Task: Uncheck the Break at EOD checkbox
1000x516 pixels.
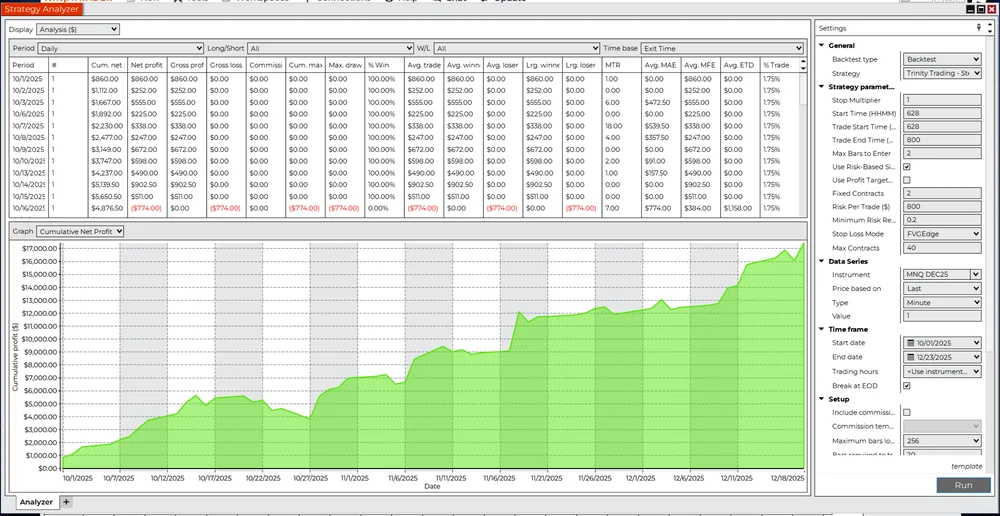Action: (907, 386)
